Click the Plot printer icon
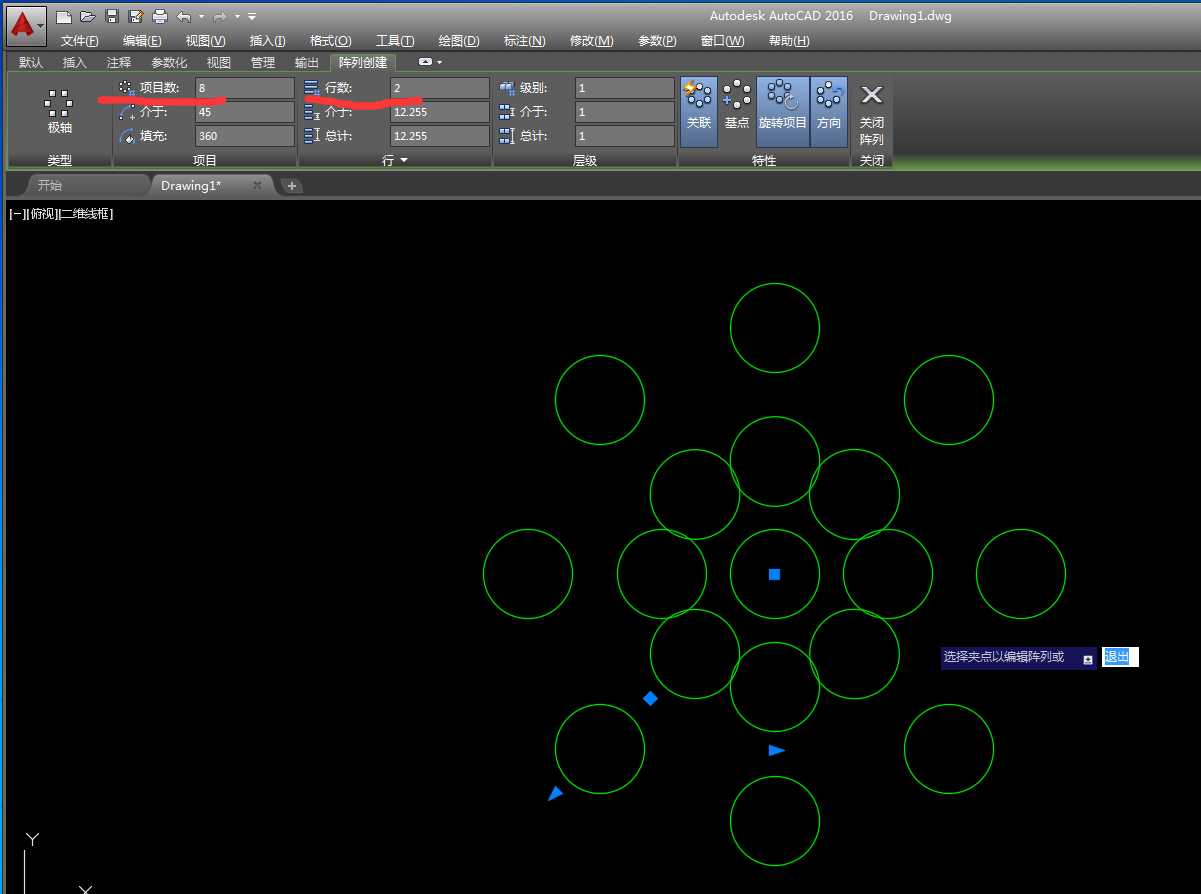Screen dimensions: 1201x894 [159, 16]
